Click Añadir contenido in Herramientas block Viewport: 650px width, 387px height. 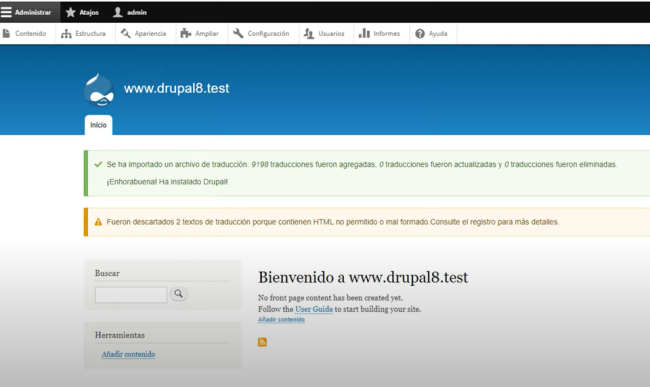coord(129,354)
